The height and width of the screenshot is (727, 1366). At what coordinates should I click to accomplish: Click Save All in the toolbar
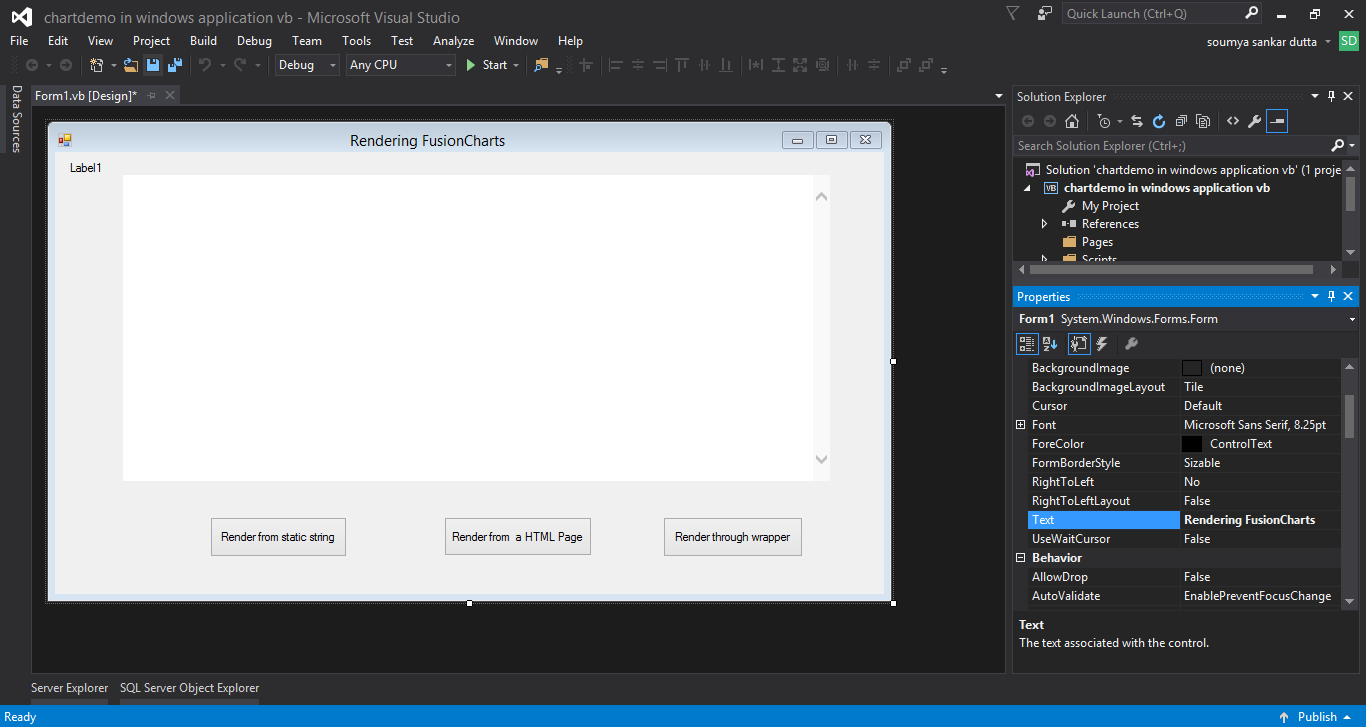coord(174,65)
